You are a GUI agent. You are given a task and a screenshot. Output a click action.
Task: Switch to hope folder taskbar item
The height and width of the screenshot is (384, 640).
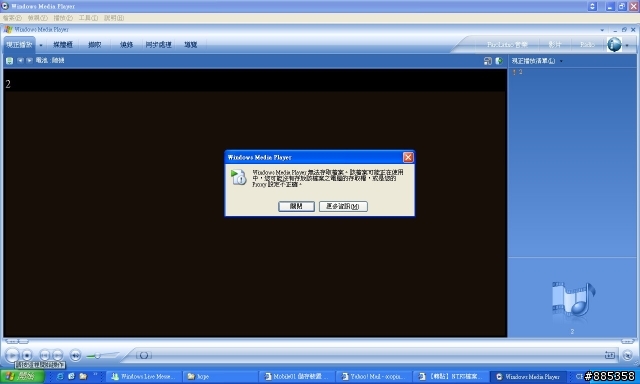(x=220, y=377)
